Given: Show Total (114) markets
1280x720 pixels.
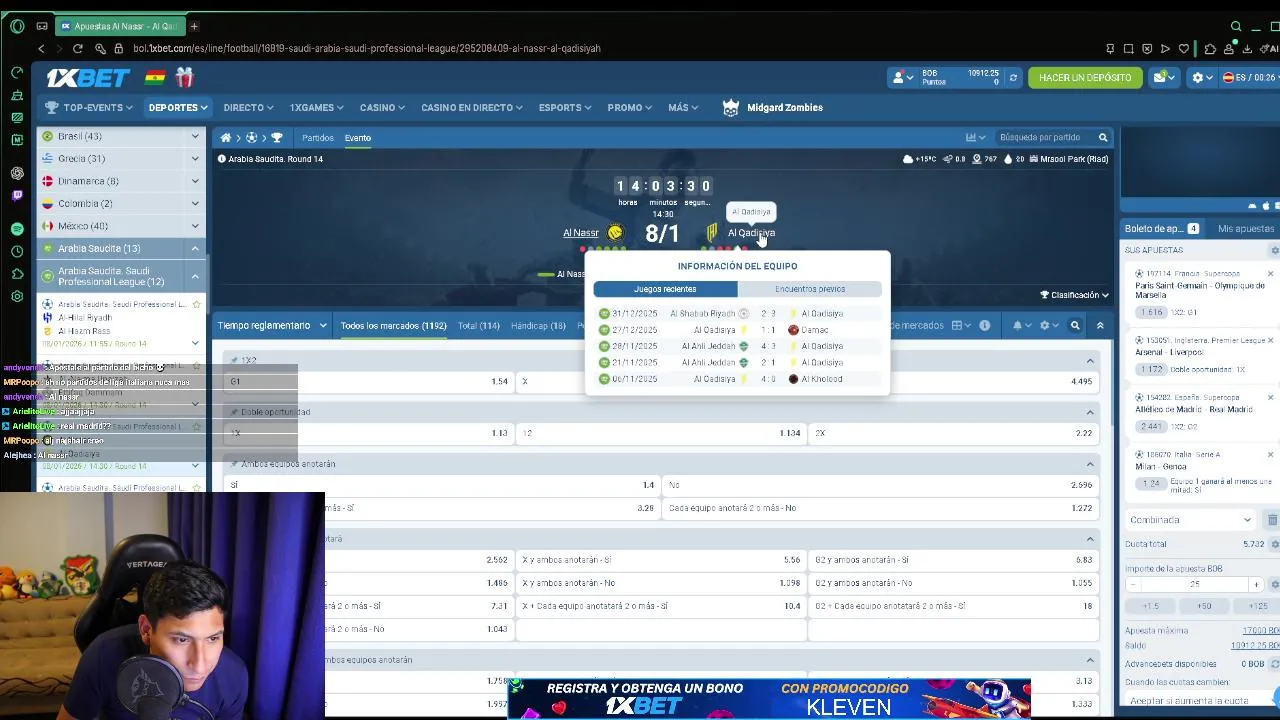Looking at the screenshot, I should [478, 325].
